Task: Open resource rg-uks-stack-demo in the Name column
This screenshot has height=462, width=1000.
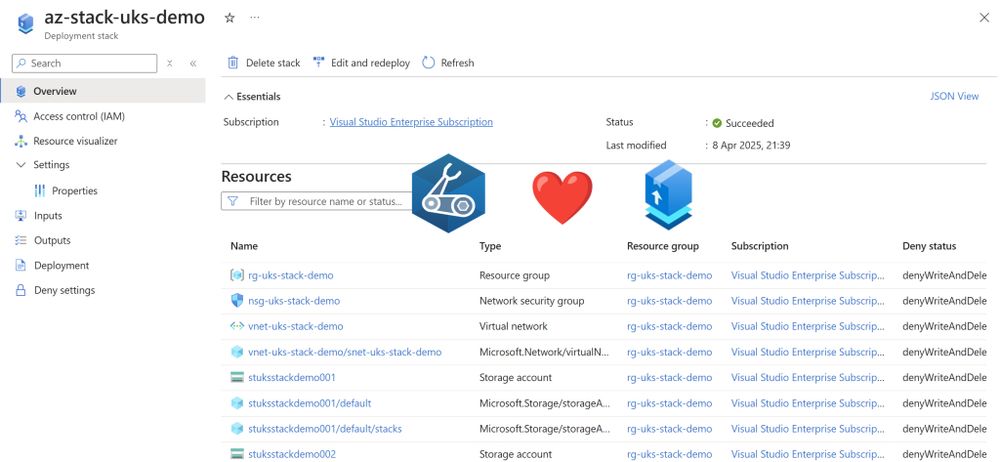Action: tap(291, 276)
